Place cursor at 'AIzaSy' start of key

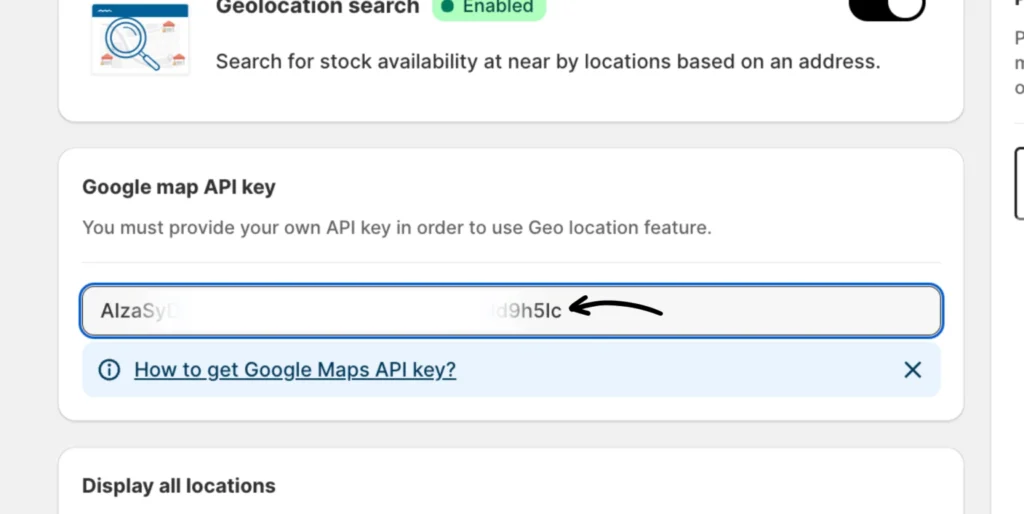click(101, 311)
